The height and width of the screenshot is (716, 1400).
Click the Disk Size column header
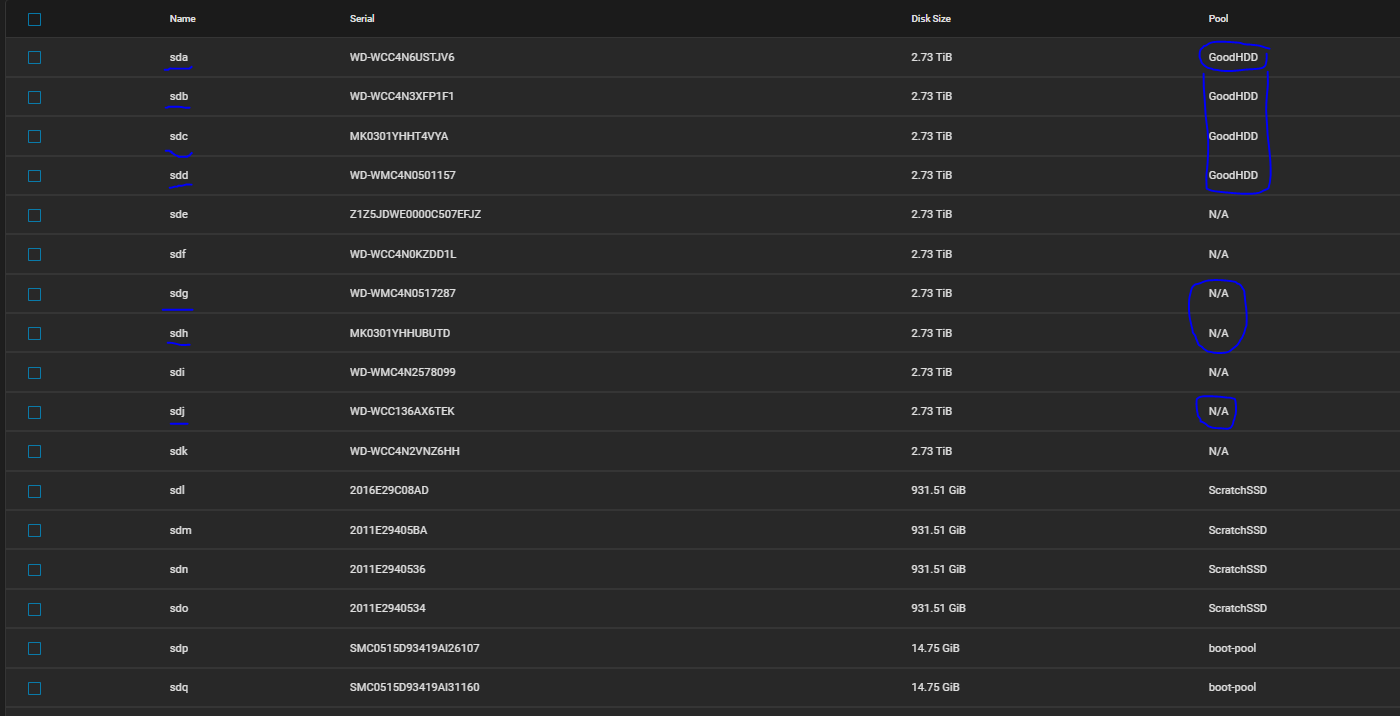[x=931, y=19]
